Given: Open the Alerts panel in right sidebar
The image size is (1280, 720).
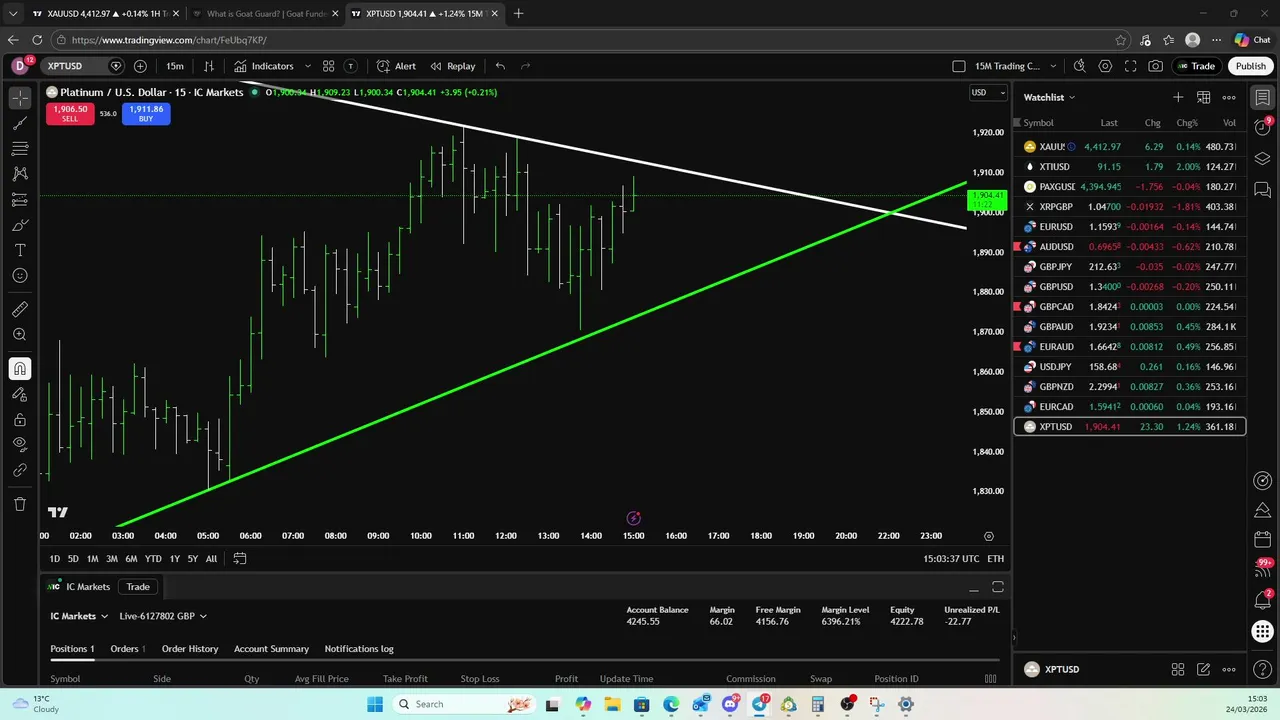Looking at the screenshot, I should pos(1263,128).
